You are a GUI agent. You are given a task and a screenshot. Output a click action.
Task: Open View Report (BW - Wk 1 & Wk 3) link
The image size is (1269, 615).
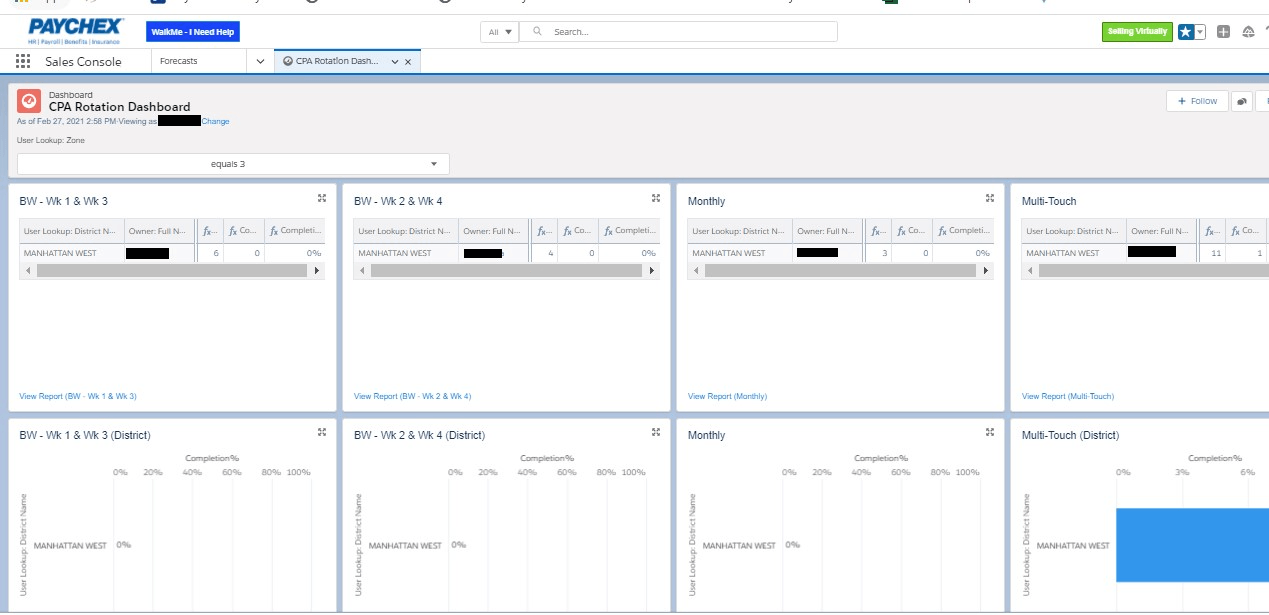click(x=78, y=396)
